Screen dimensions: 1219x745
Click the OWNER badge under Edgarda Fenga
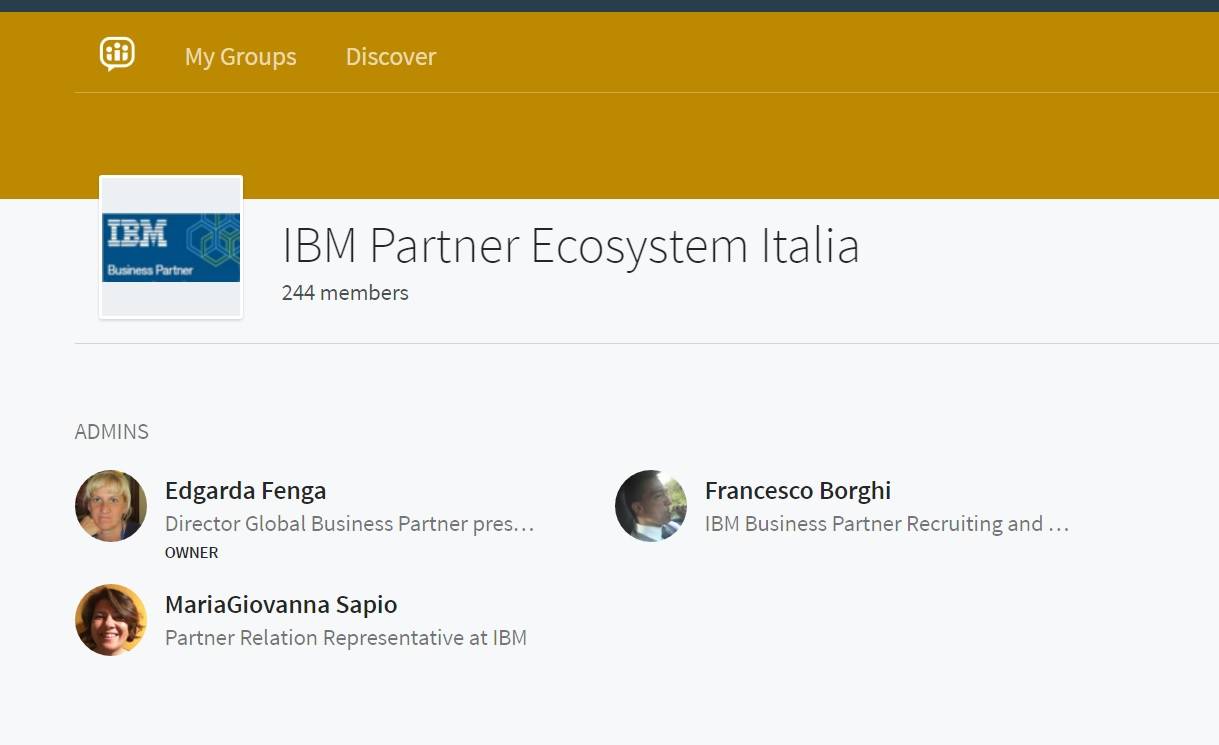pos(191,553)
